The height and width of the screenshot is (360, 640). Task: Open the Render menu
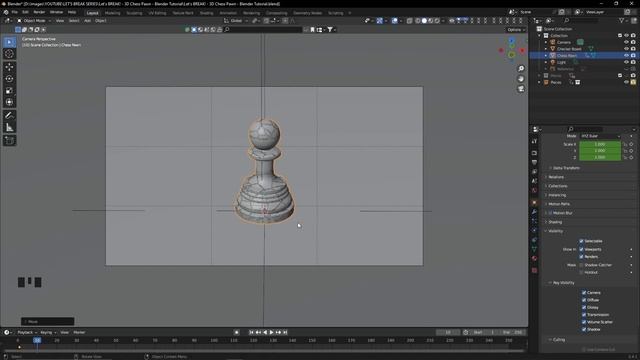[x=39, y=12]
